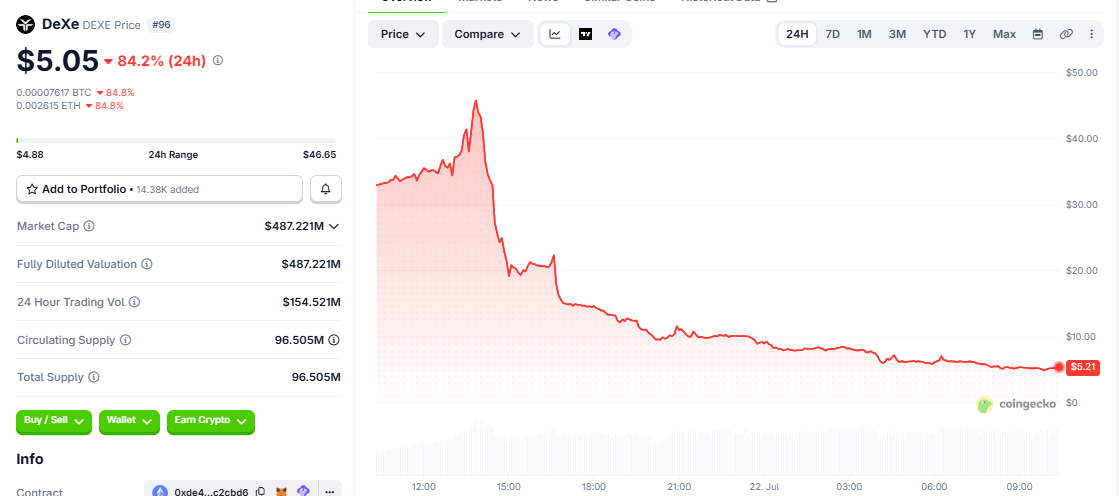Switch to the TradingView chart icon
The image size is (1119, 496).
(585, 34)
